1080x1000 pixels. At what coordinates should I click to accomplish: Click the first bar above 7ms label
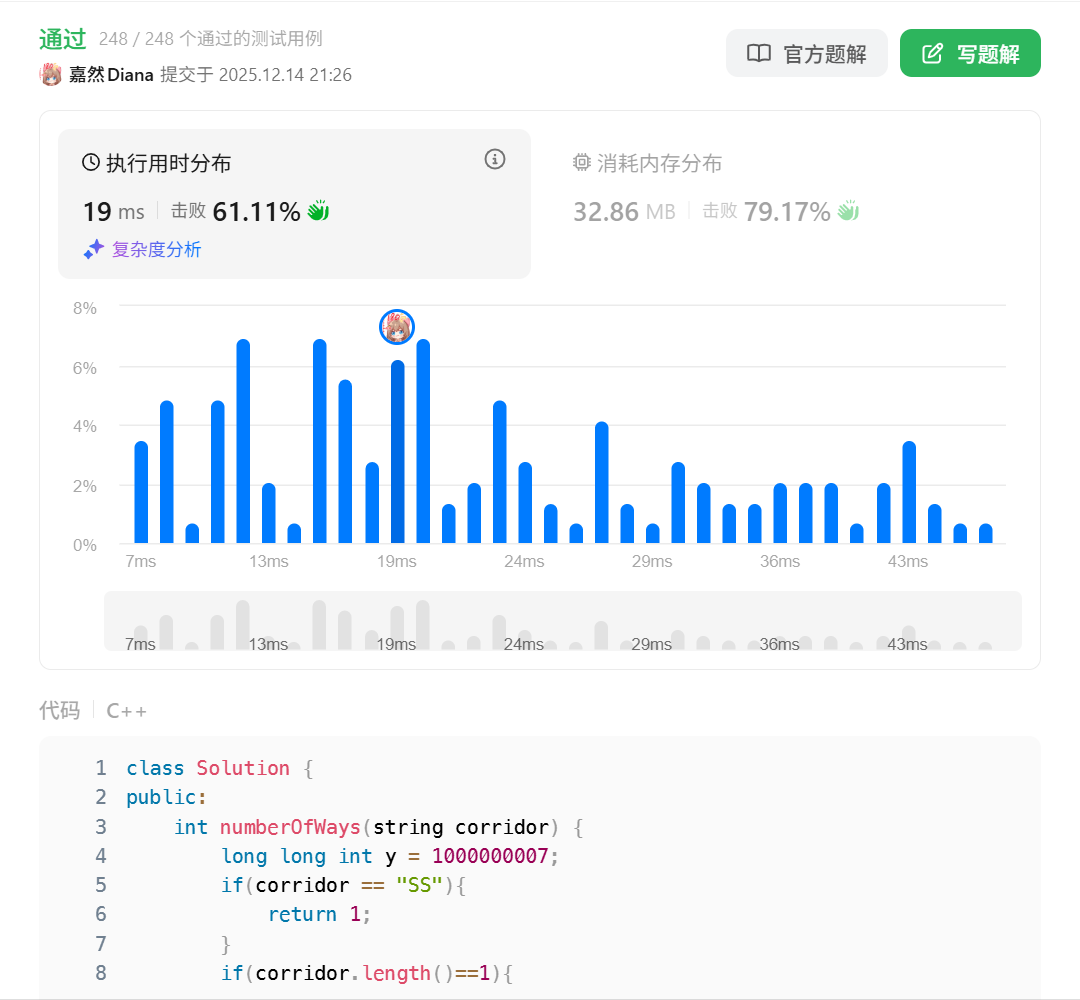coord(141,492)
